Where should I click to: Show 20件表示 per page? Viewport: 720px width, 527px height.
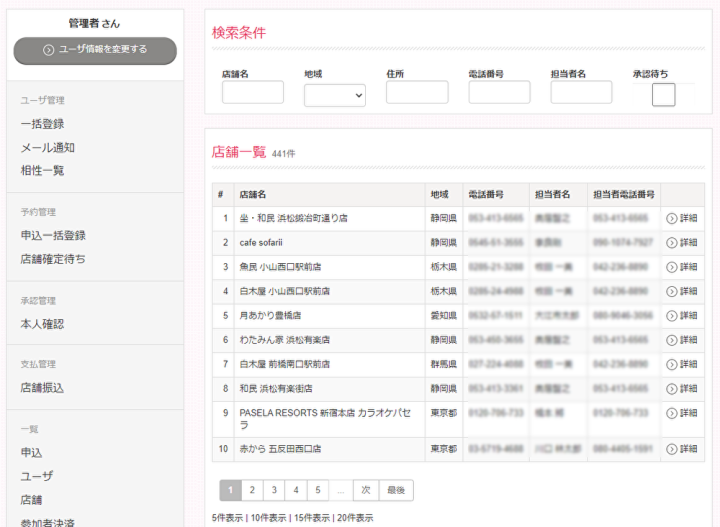click(354, 518)
